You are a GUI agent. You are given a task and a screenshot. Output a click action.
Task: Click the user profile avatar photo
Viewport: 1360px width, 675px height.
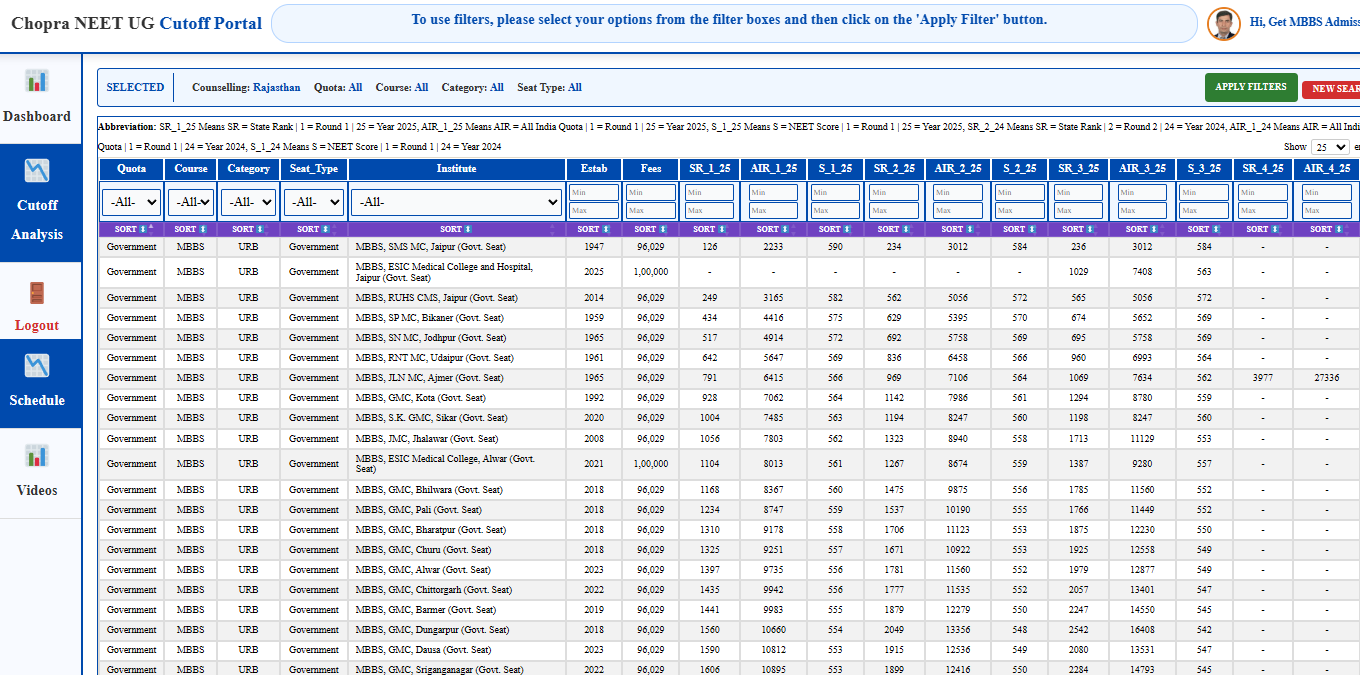tap(1223, 24)
